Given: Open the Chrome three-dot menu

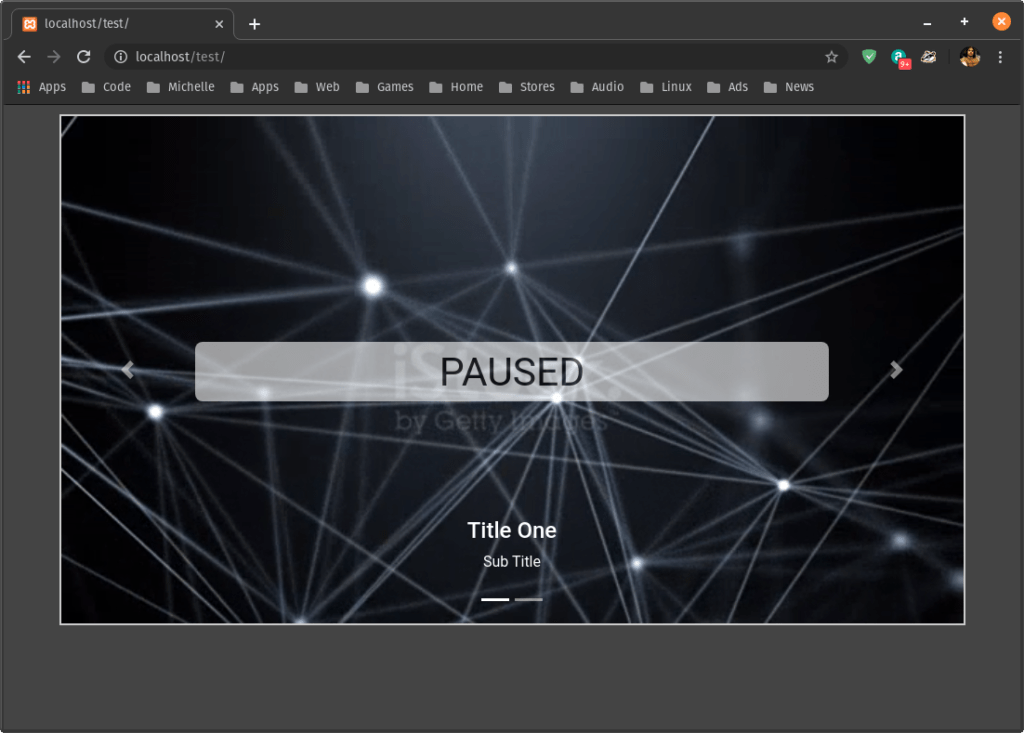Looking at the screenshot, I should pos(1000,57).
